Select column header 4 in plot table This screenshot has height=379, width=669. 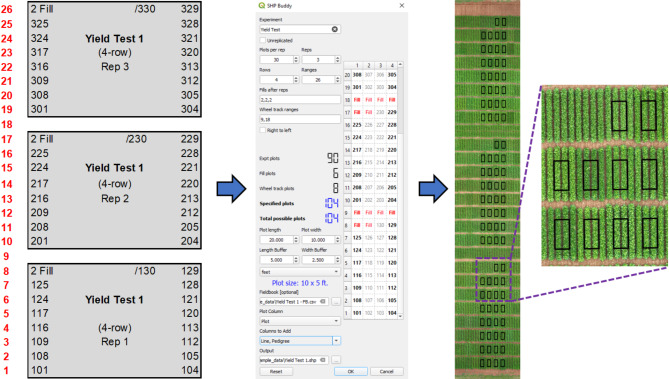pyautogui.click(x=392, y=65)
